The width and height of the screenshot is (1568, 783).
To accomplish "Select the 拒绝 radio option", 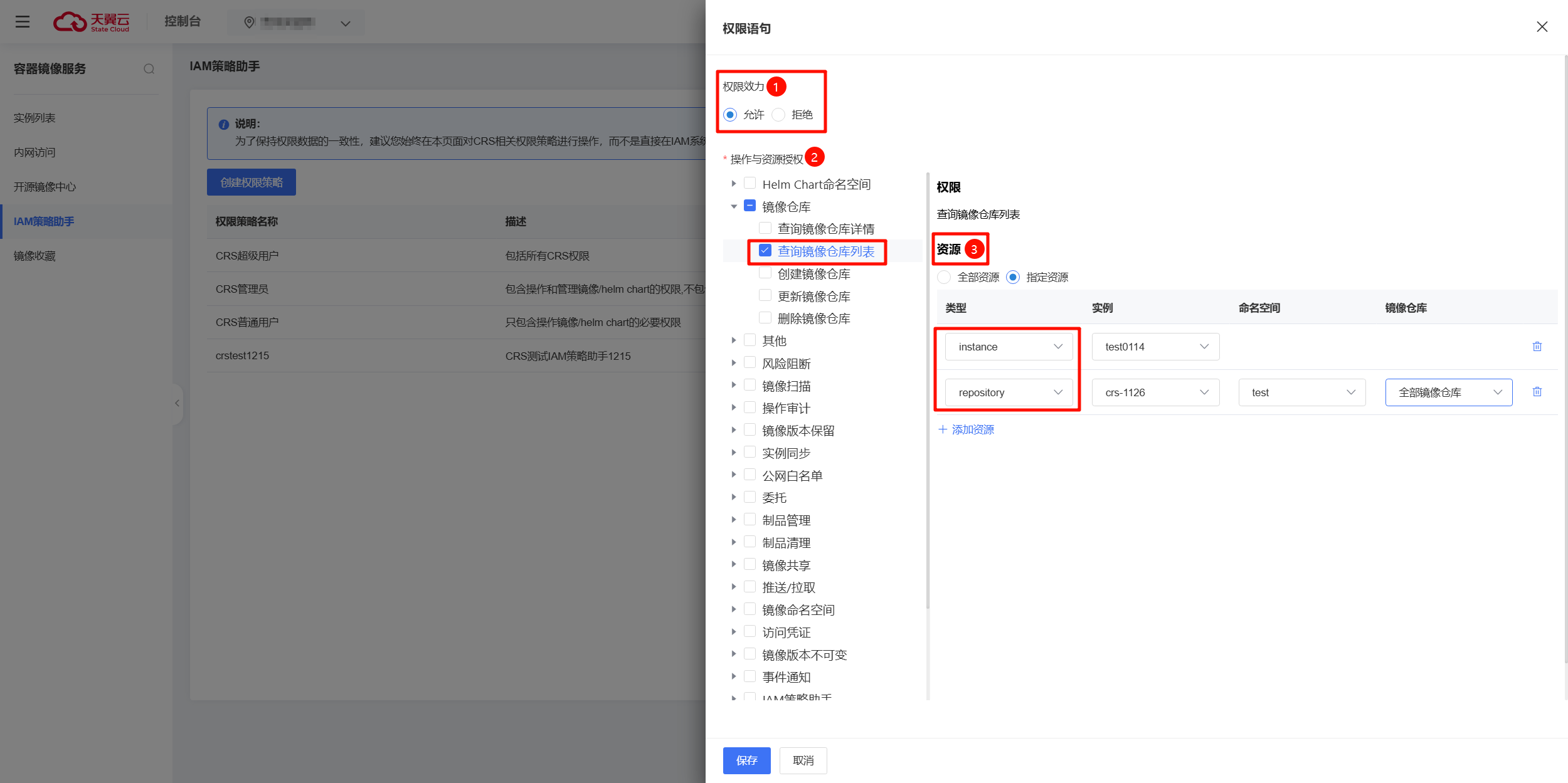I will tap(778, 115).
